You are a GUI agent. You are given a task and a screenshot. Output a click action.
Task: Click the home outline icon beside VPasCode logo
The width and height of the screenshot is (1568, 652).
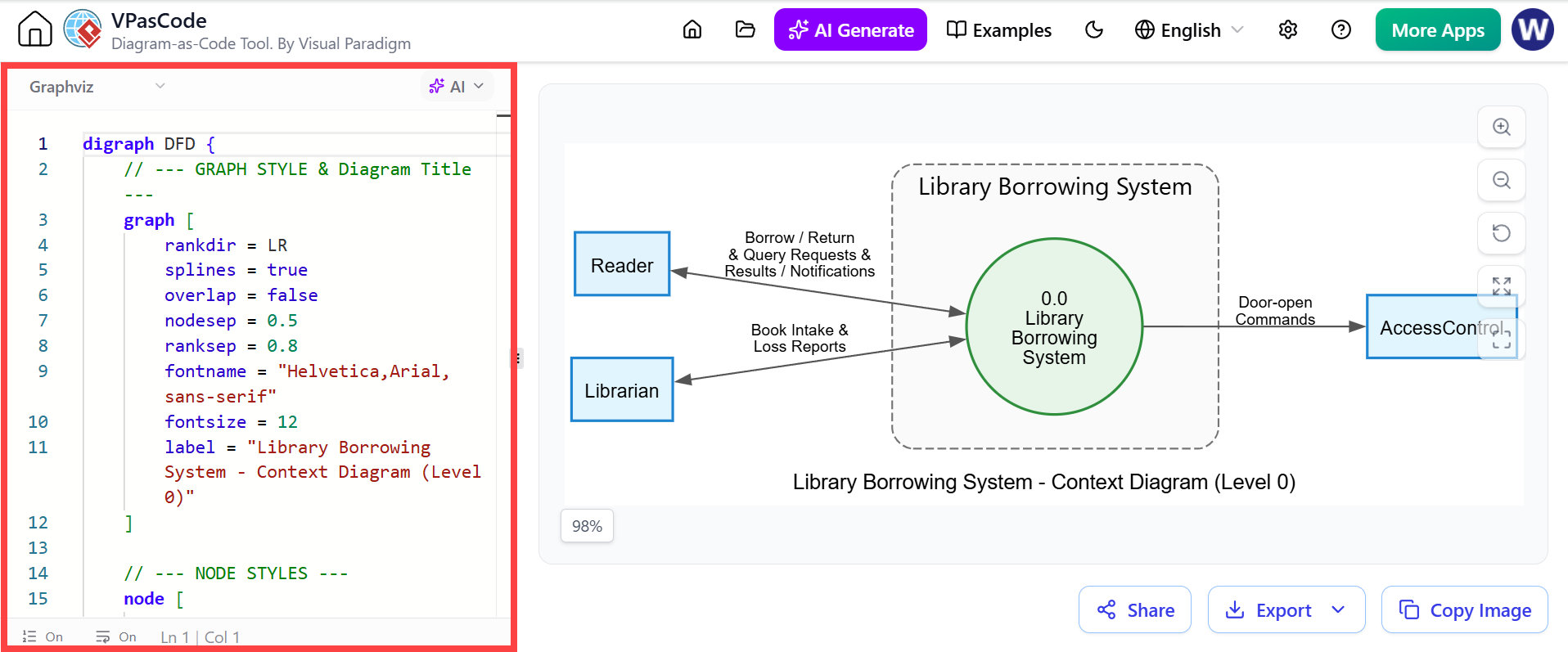point(34,29)
